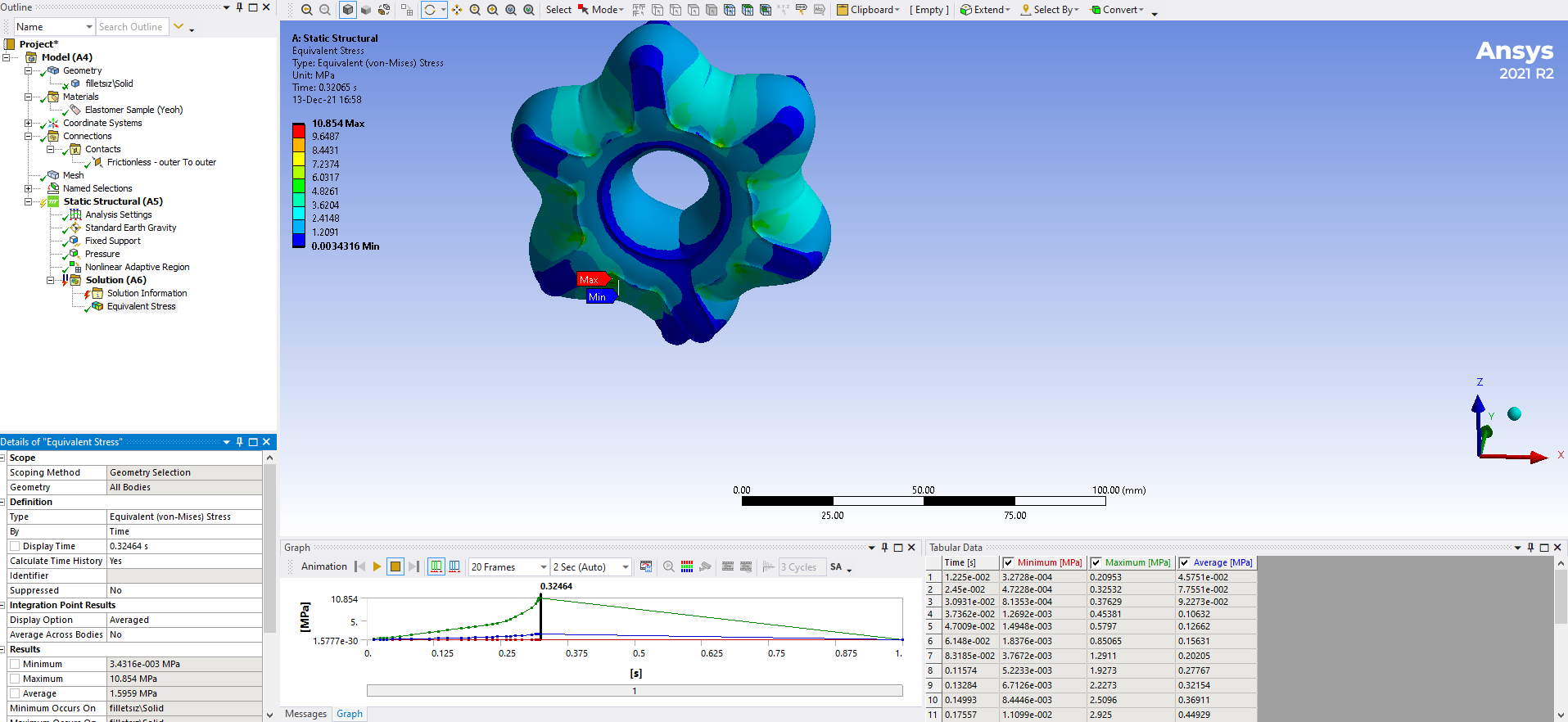
Task: Click in the Search Outline field
Action: [131, 27]
